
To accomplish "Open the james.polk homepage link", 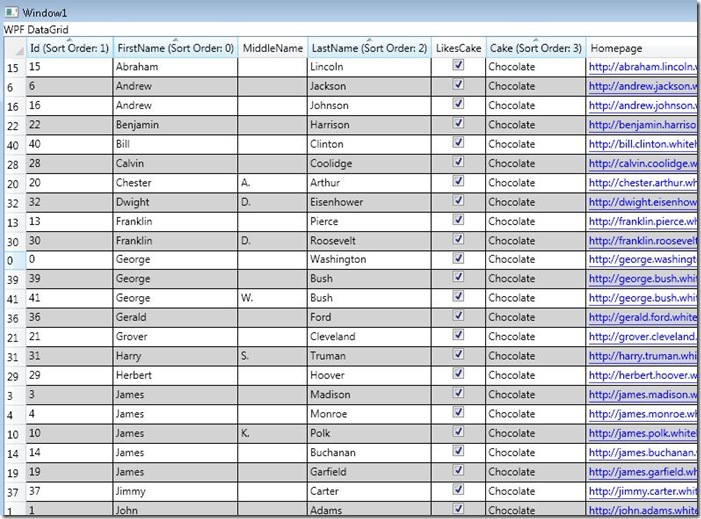I will pyautogui.click(x=643, y=433).
